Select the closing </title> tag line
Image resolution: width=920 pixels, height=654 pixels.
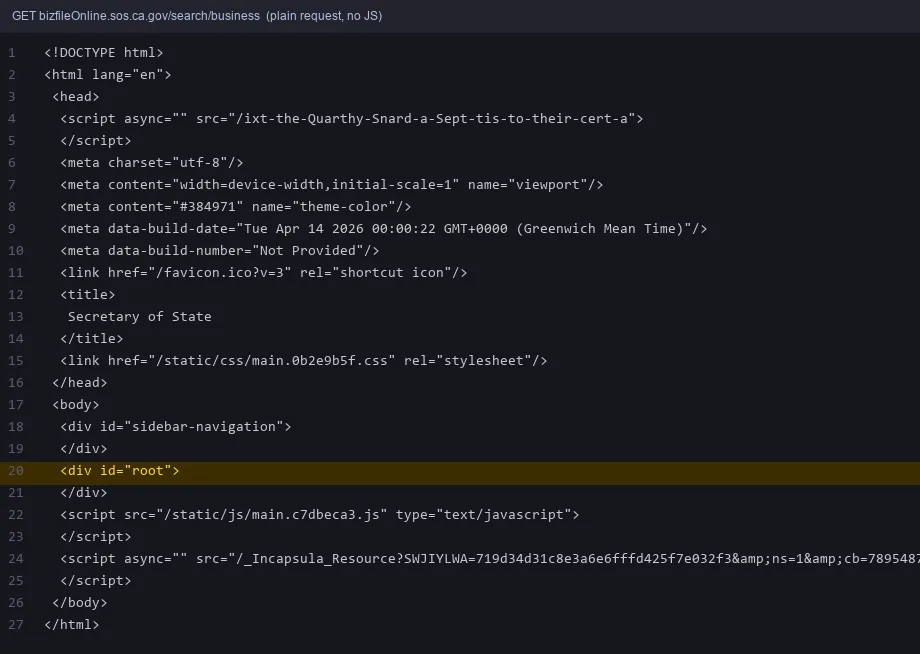[92, 338]
